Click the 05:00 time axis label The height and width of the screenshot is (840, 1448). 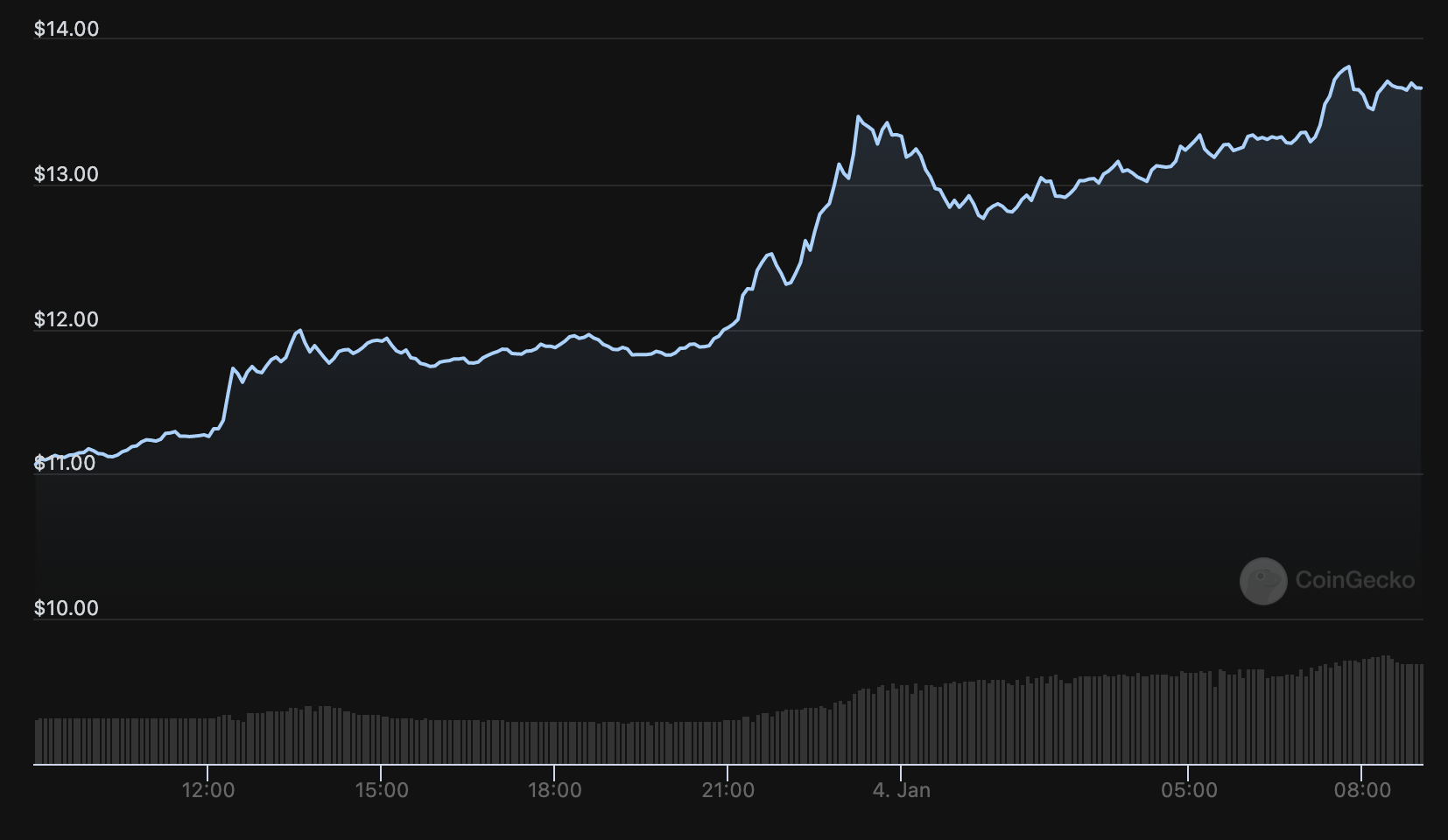(x=1189, y=790)
